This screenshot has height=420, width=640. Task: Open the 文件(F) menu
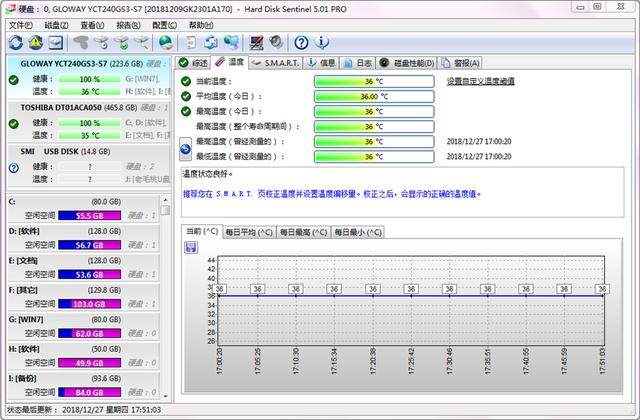pyautogui.click(x=21, y=24)
